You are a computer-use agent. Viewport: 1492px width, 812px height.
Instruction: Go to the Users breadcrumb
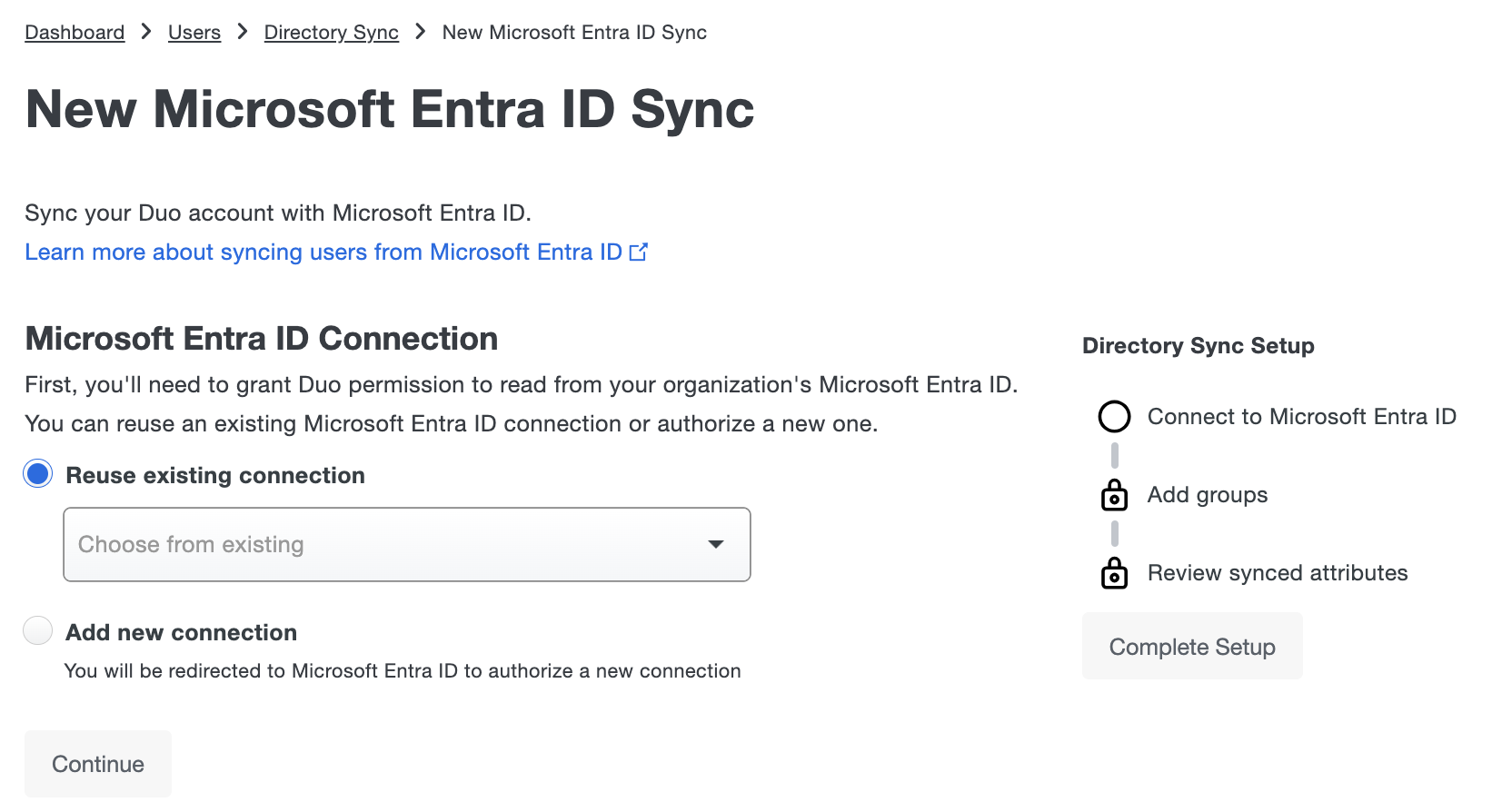coord(194,33)
